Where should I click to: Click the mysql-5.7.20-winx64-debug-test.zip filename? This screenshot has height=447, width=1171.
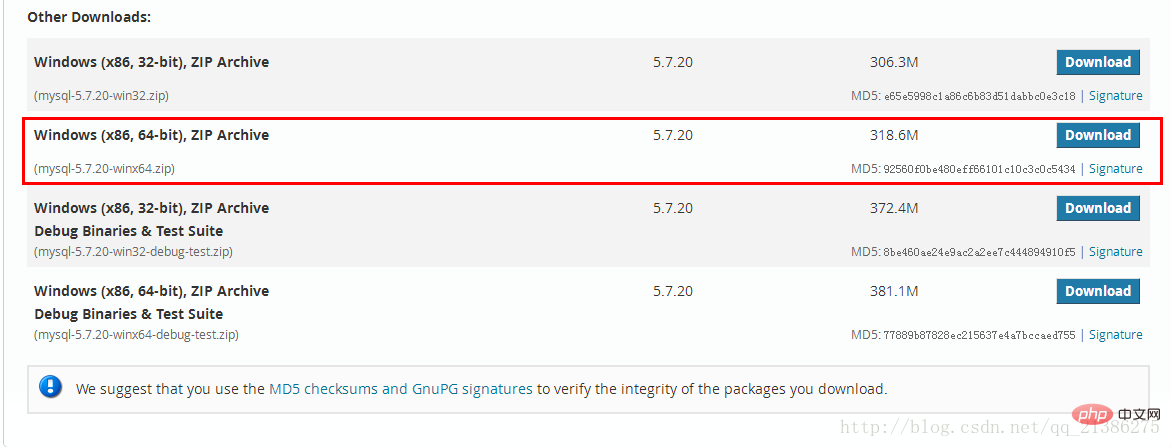[x=136, y=335]
